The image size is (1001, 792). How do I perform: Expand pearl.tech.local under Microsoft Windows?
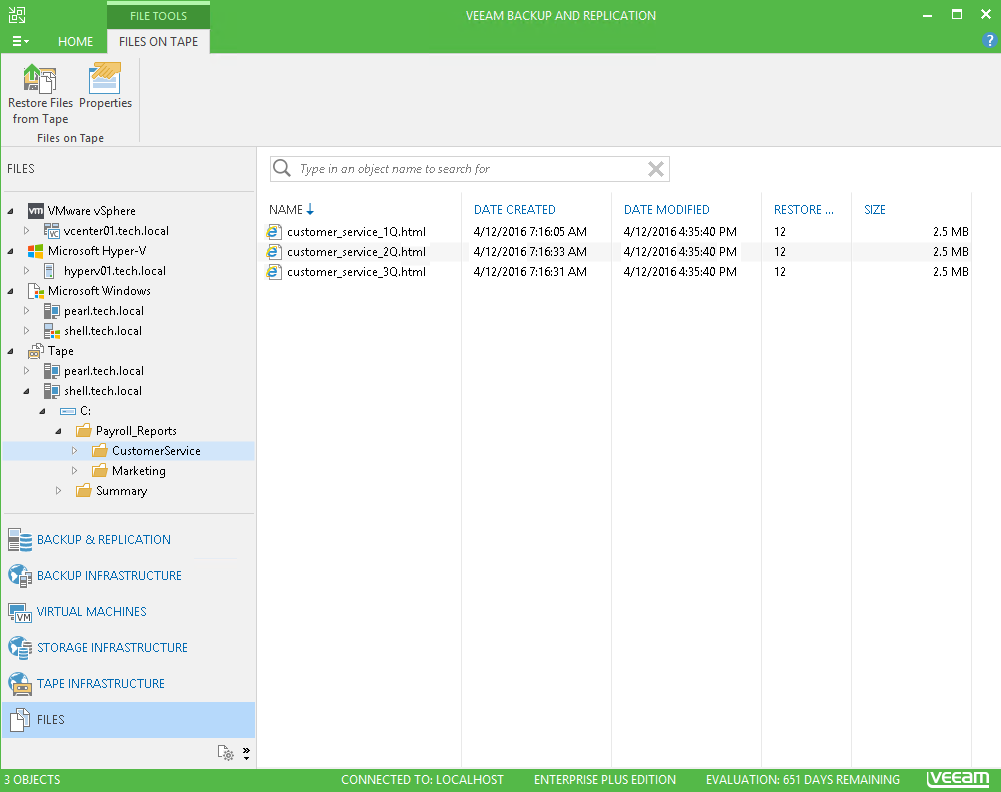click(x=26, y=311)
